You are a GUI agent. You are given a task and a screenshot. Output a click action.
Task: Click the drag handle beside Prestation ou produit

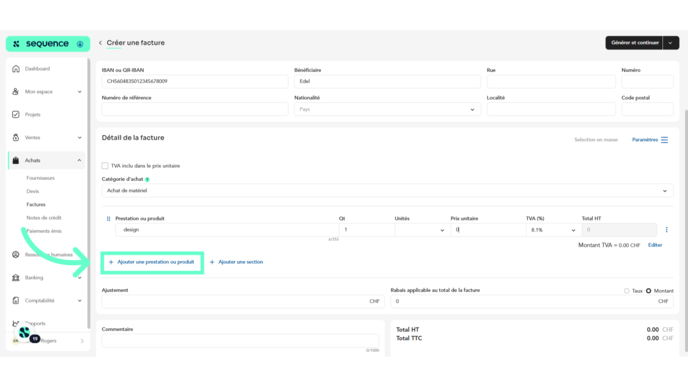tap(108, 219)
